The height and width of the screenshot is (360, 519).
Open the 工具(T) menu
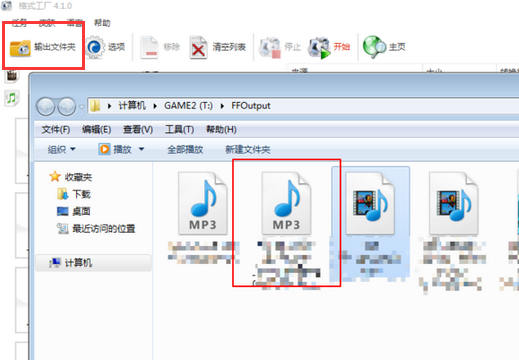(x=179, y=129)
